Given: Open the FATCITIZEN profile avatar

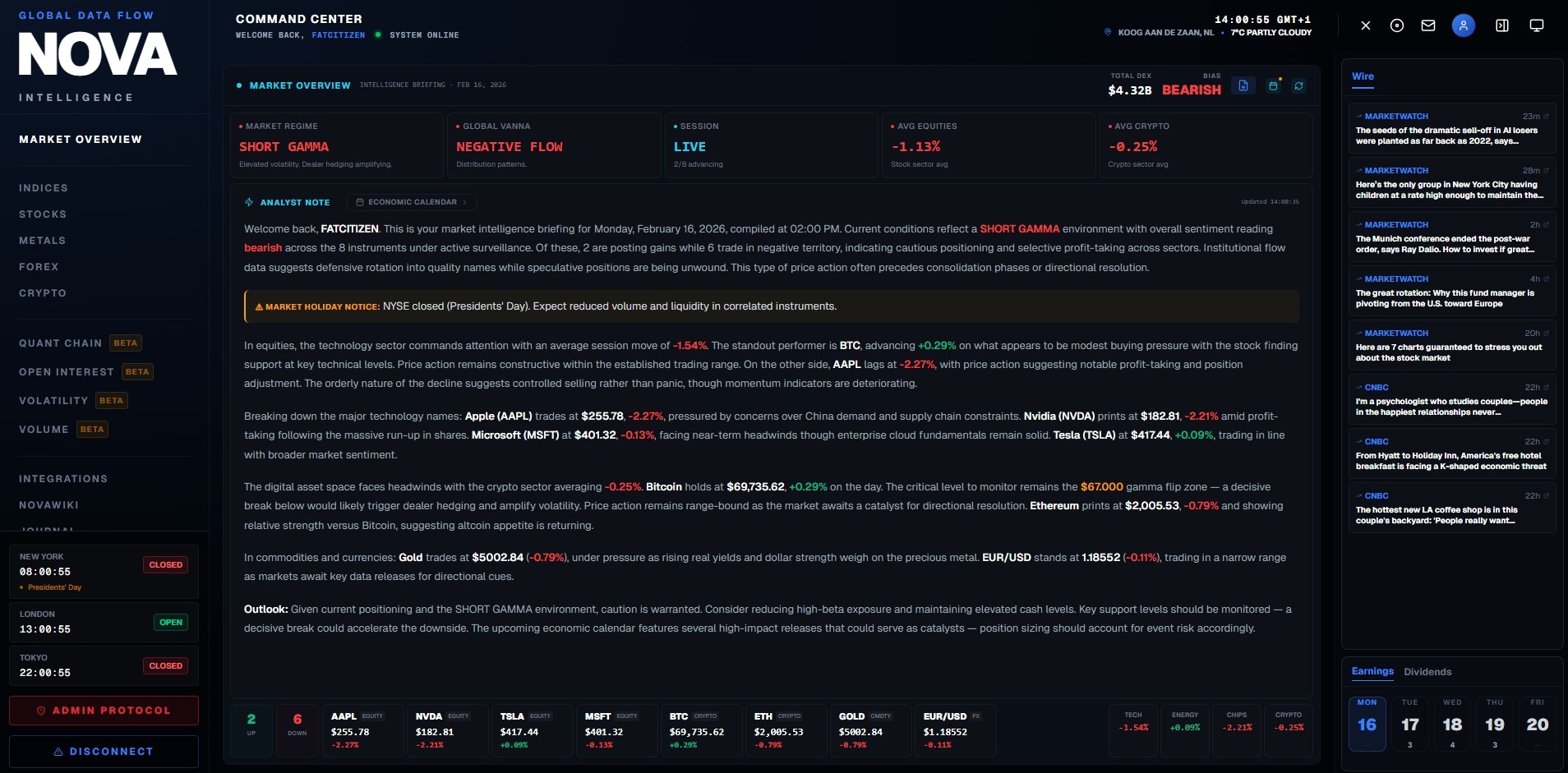Looking at the screenshot, I should (x=1463, y=25).
